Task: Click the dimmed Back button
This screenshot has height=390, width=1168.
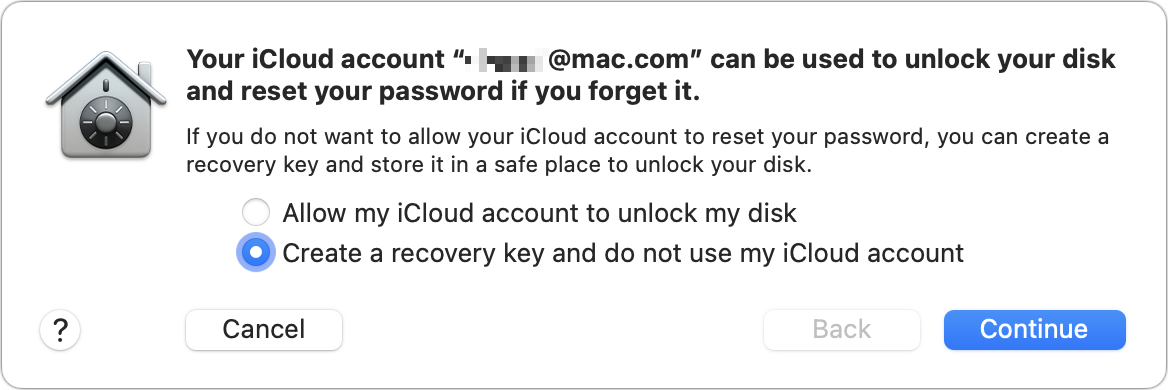Action: coord(842,330)
